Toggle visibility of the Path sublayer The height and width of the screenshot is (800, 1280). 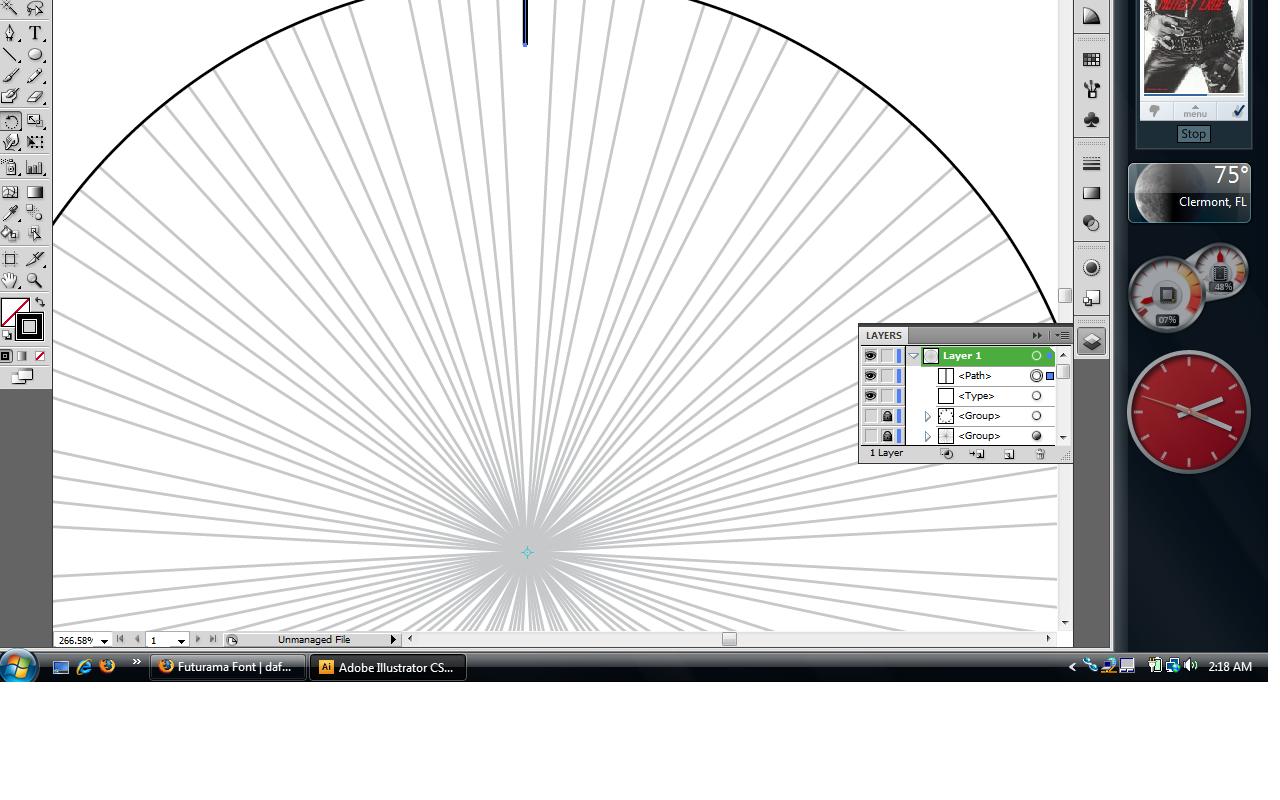click(x=870, y=376)
